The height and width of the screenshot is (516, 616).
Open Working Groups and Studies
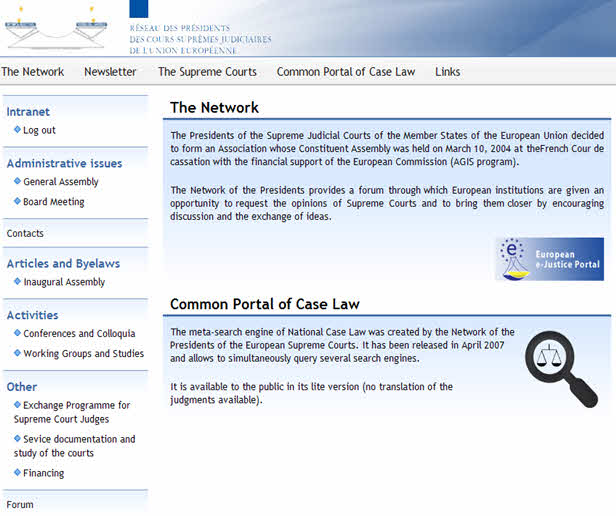pos(83,353)
